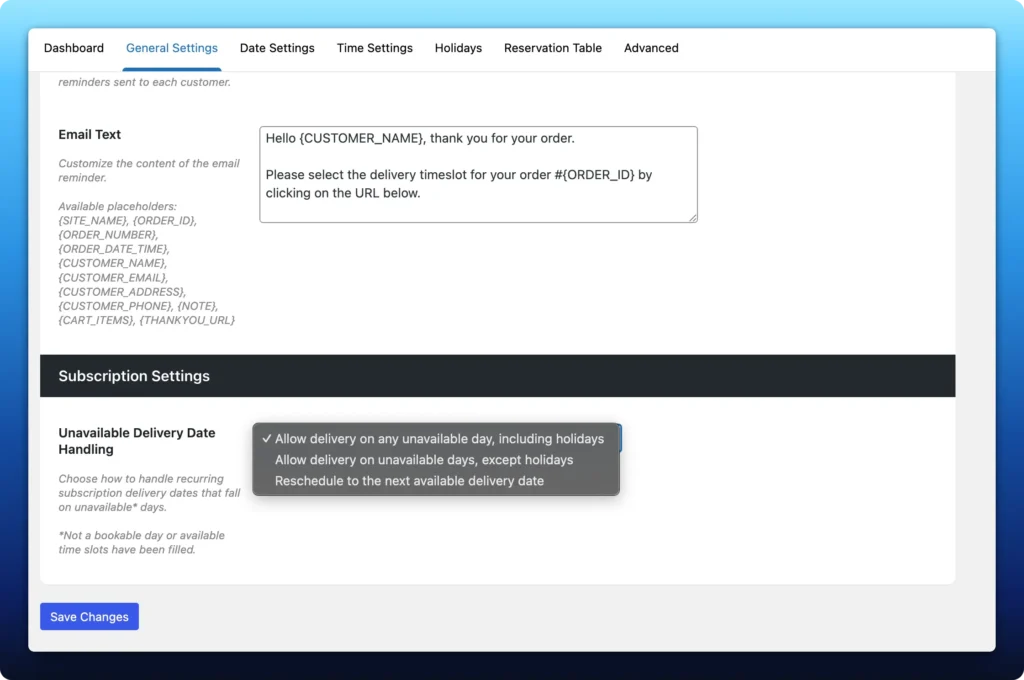Screen dimensions: 1024x680
Task: Click the Subscription Settings section header
Action: pyautogui.click(x=134, y=376)
